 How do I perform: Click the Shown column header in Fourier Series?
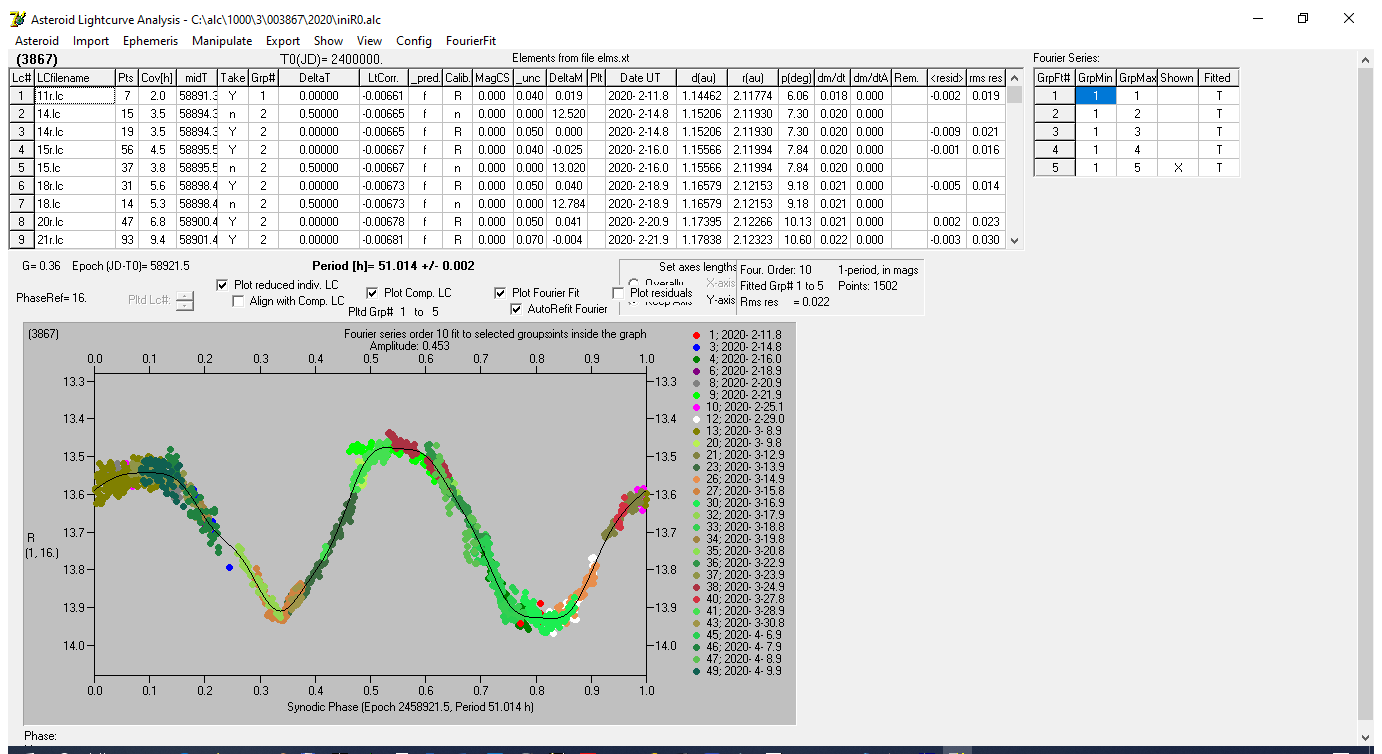[x=1178, y=78]
